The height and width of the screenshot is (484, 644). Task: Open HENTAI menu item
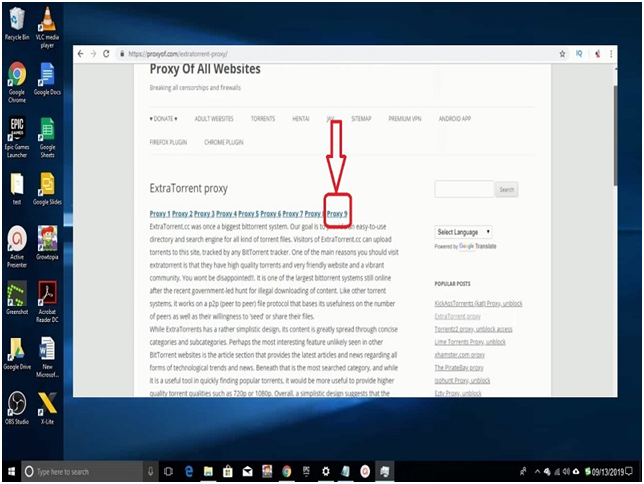tap(301, 119)
